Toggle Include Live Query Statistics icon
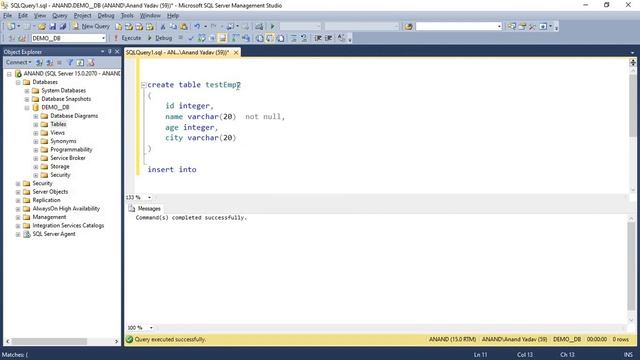640x360 pixels. (x=246, y=38)
